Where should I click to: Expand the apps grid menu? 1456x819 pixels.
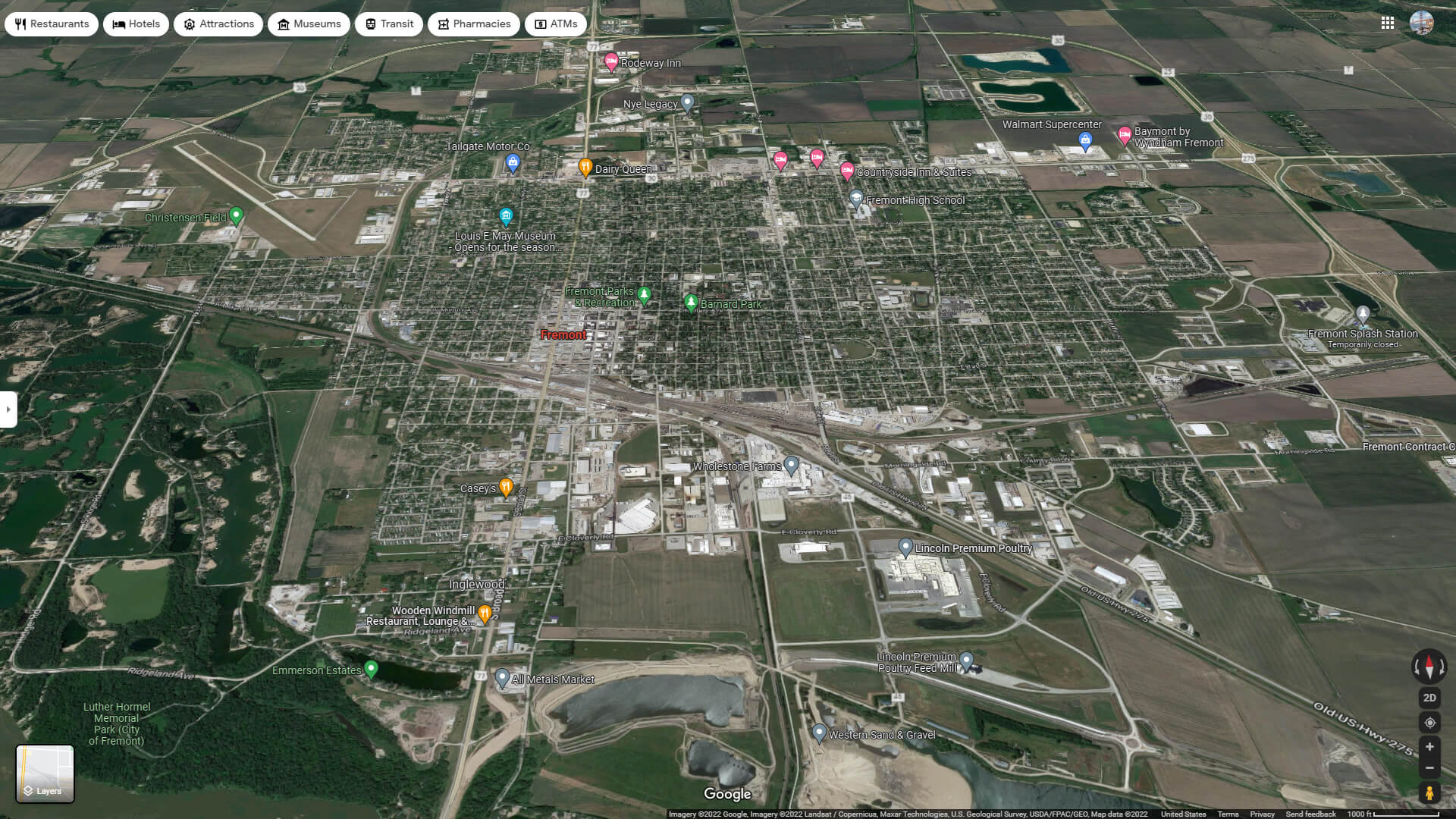(x=1388, y=23)
